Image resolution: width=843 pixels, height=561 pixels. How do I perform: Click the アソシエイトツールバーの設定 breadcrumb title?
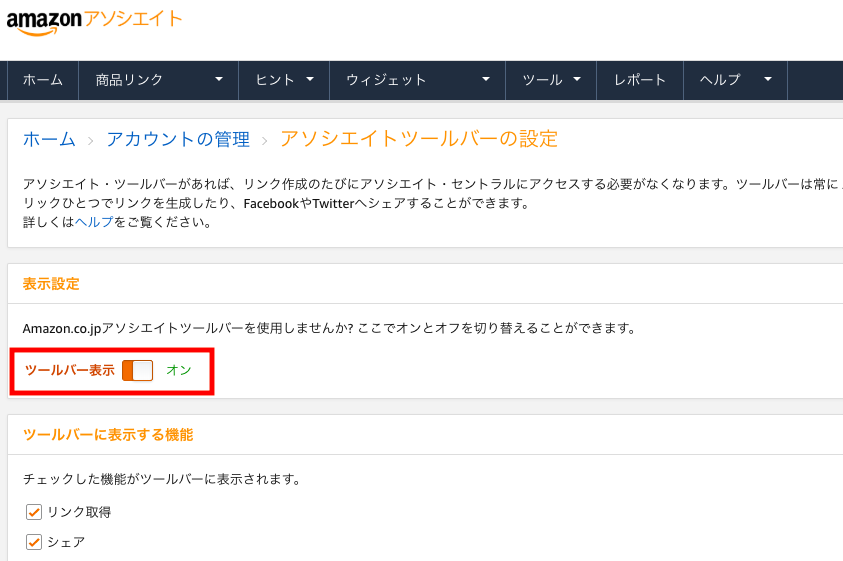point(419,139)
